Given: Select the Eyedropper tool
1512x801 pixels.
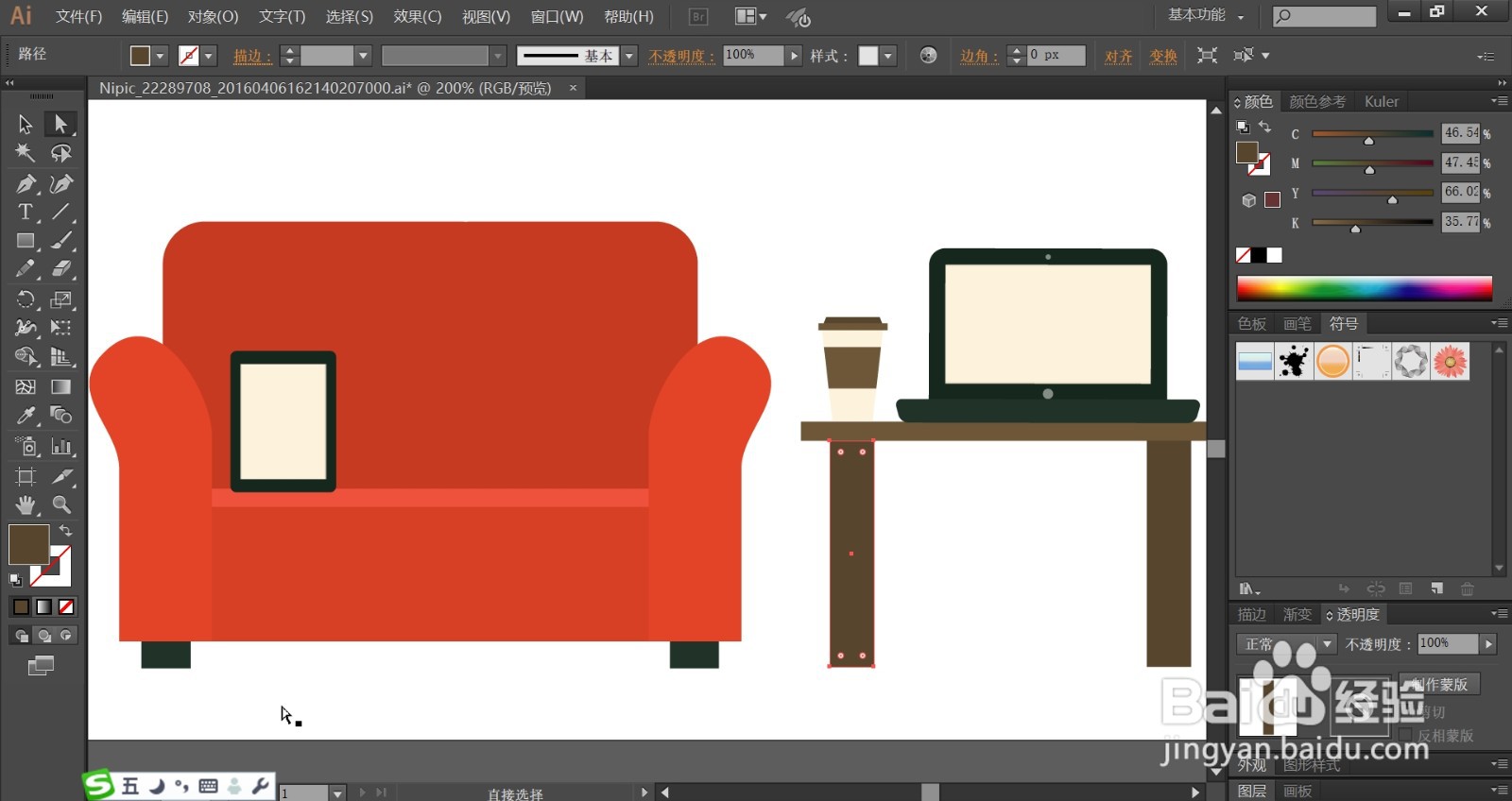Looking at the screenshot, I should (x=26, y=416).
